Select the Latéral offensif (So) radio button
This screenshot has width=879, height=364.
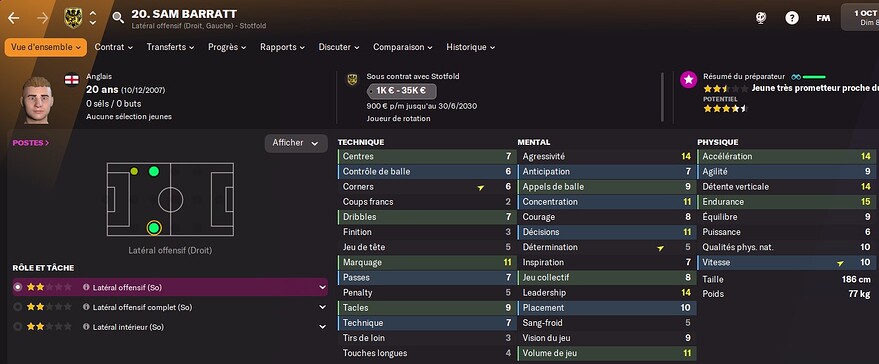point(18,287)
